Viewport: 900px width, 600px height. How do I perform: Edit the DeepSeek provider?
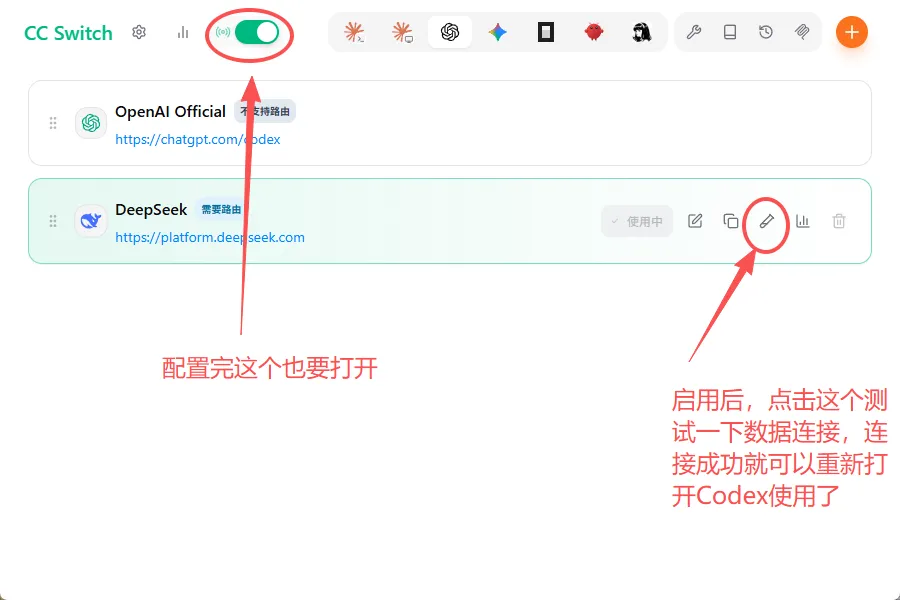click(x=695, y=221)
